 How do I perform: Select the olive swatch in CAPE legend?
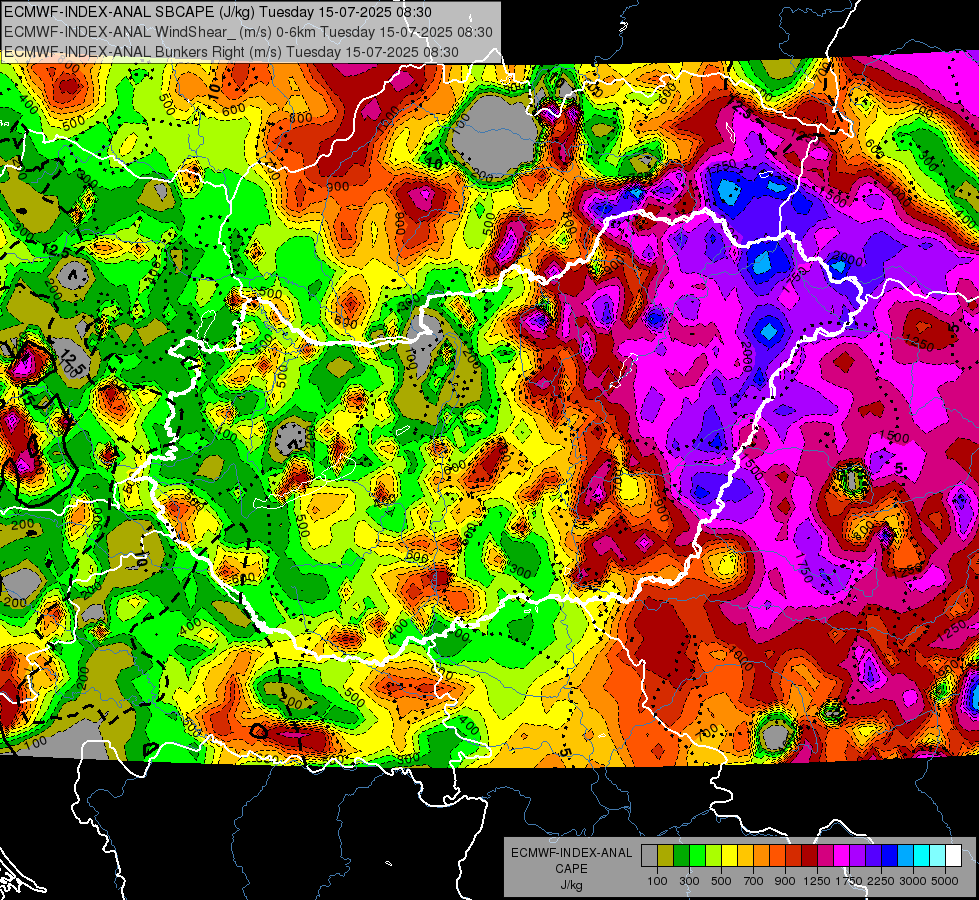click(666, 856)
